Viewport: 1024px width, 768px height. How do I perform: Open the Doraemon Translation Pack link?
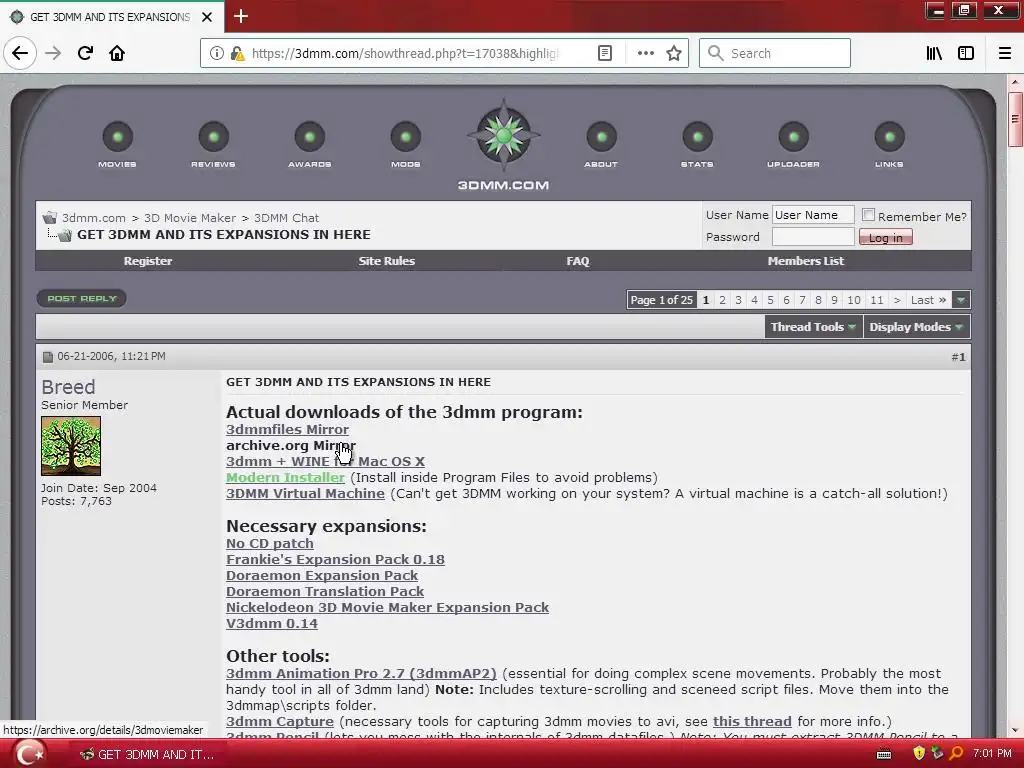click(x=325, y=592)
